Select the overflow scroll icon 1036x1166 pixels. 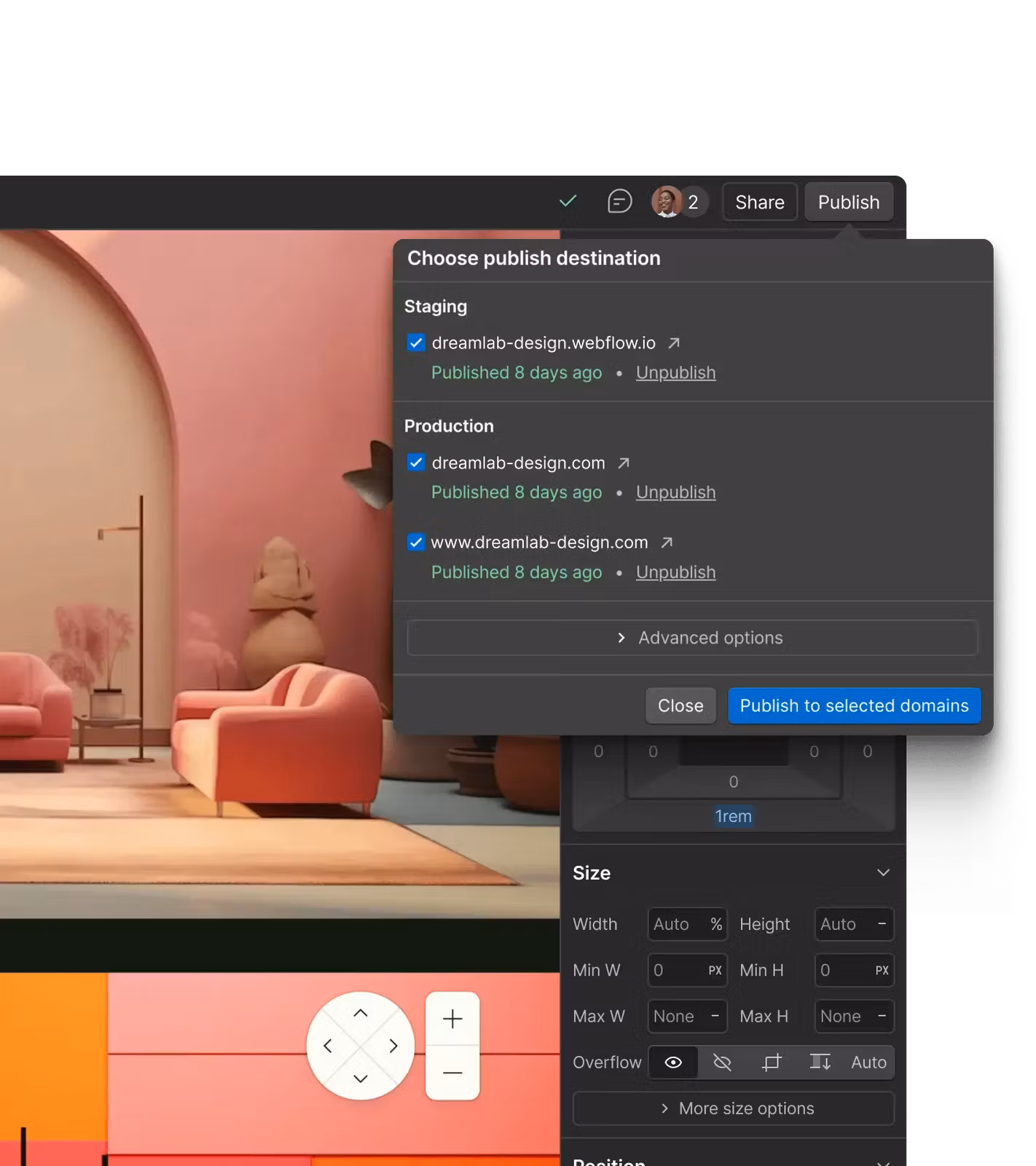click(x=820, y=1063)
